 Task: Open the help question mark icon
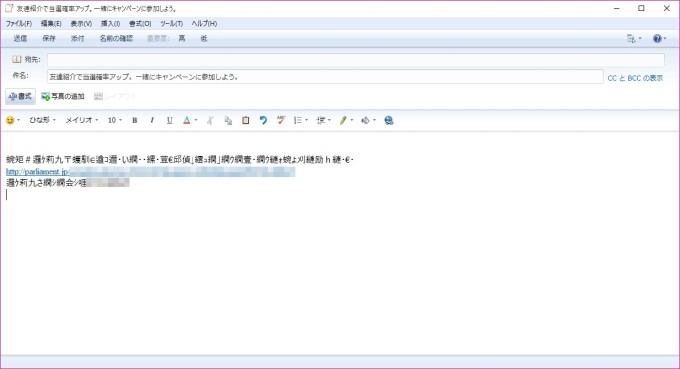[x=657, y=39]
